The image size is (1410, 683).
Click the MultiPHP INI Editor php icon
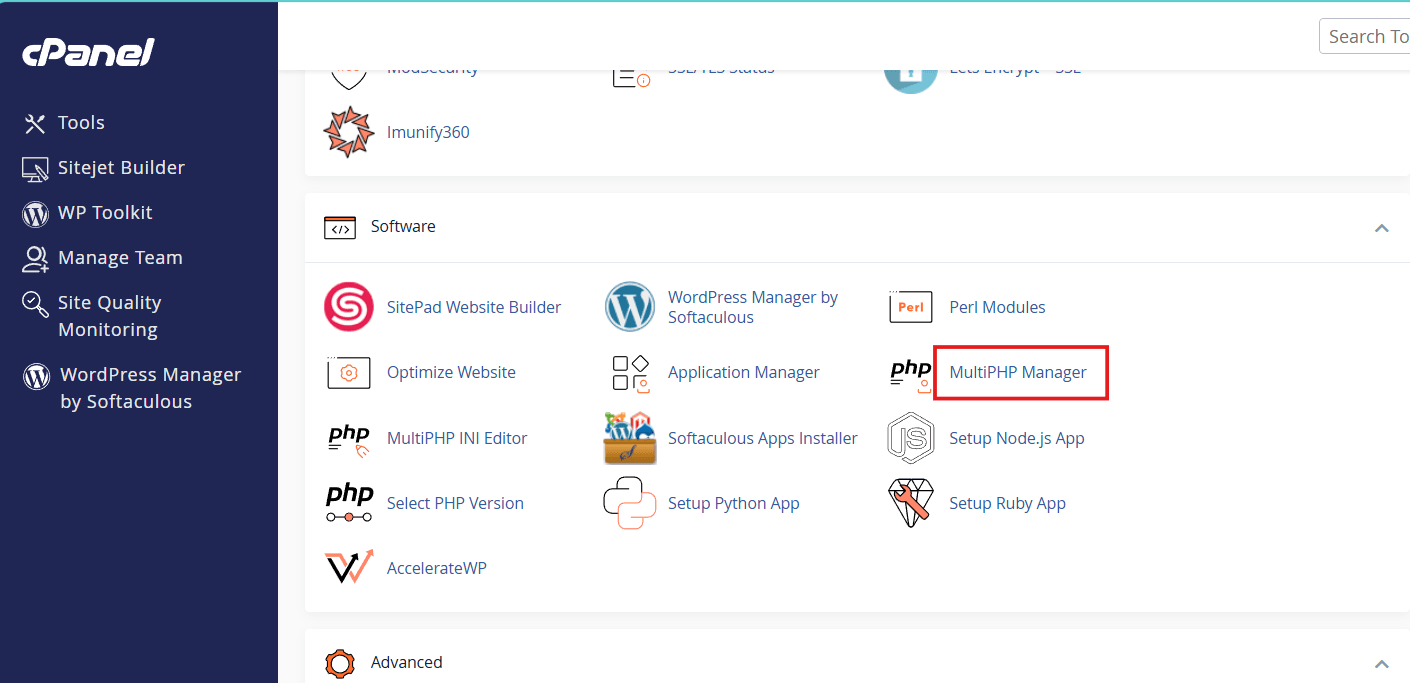pos(348,437)
